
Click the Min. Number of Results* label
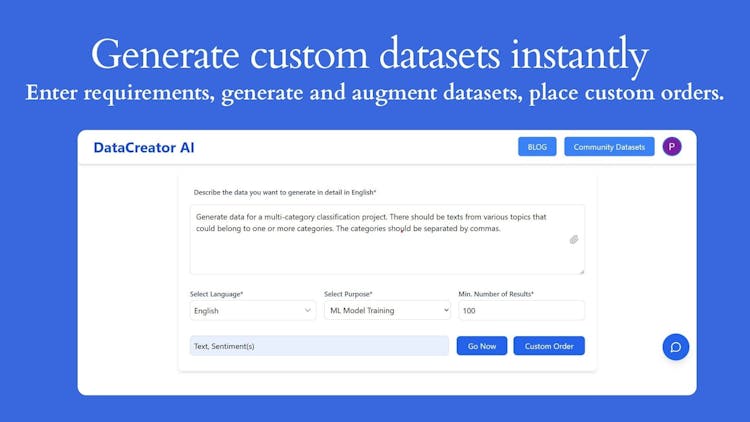[496, 294]
